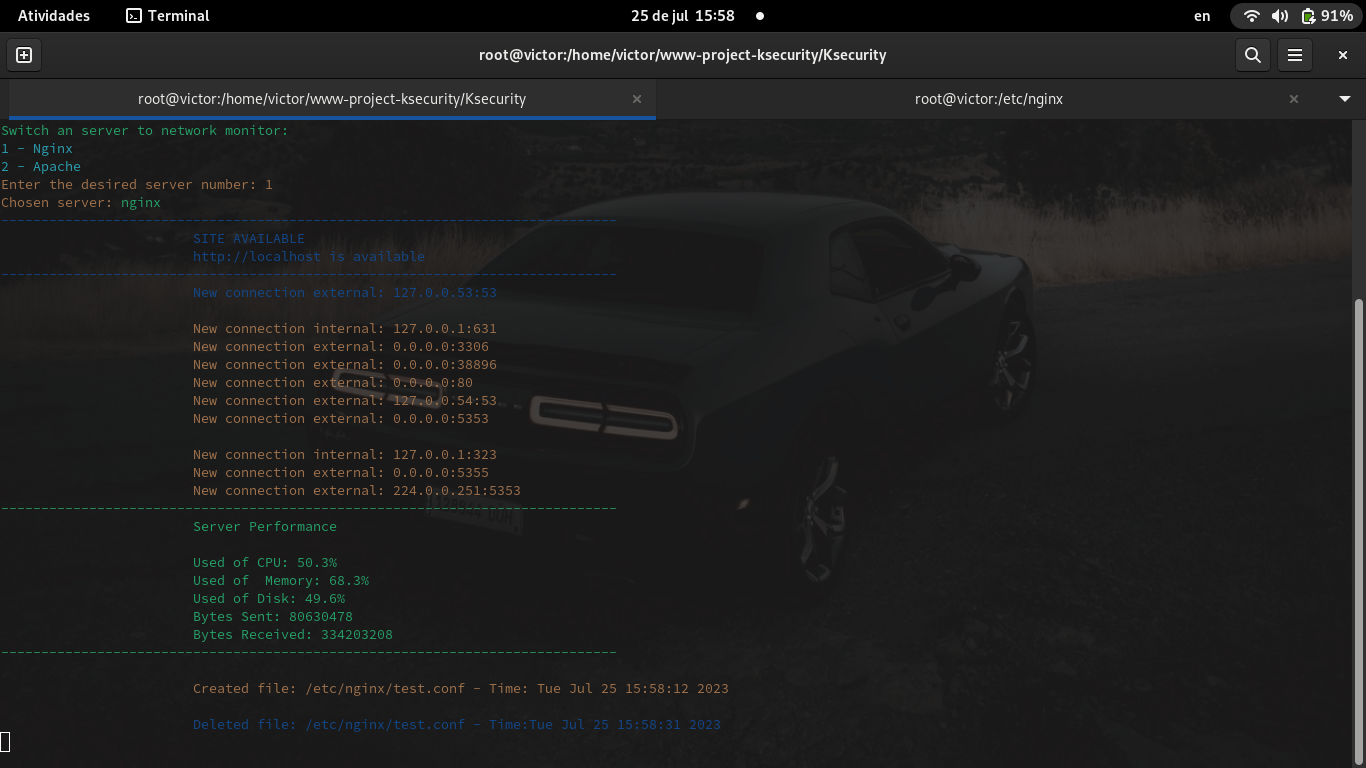The image size is (1366, 768).
Task: Open the en keyboard layout selector
Action: coord(1202,16)
